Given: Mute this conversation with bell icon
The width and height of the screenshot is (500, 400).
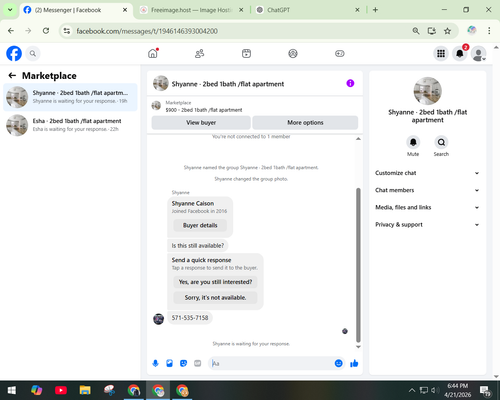Looking at the screenshot, I should [x=413, y=142].
